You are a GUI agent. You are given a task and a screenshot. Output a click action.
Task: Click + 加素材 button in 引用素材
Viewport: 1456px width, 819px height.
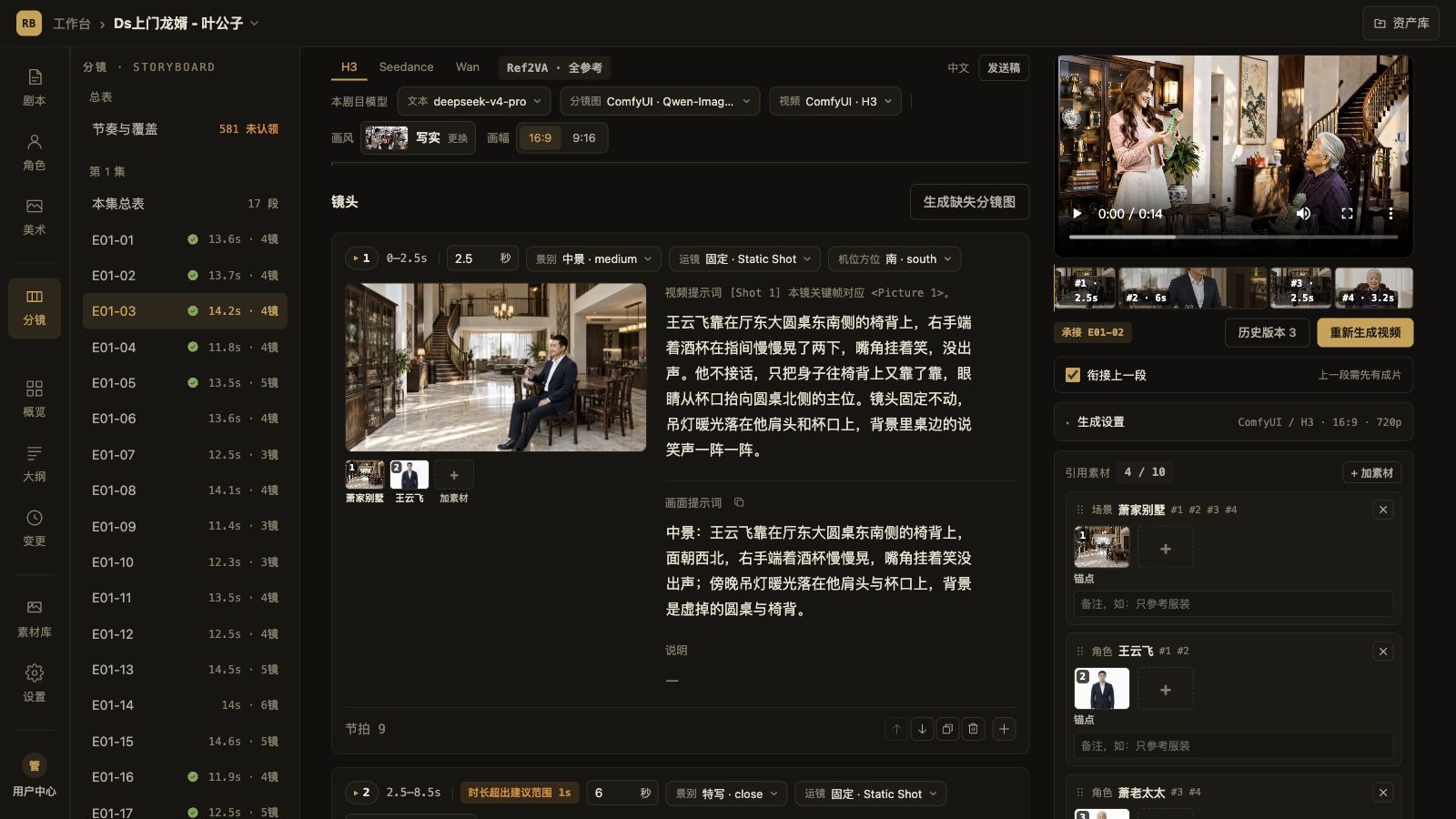coord(1371,472)
